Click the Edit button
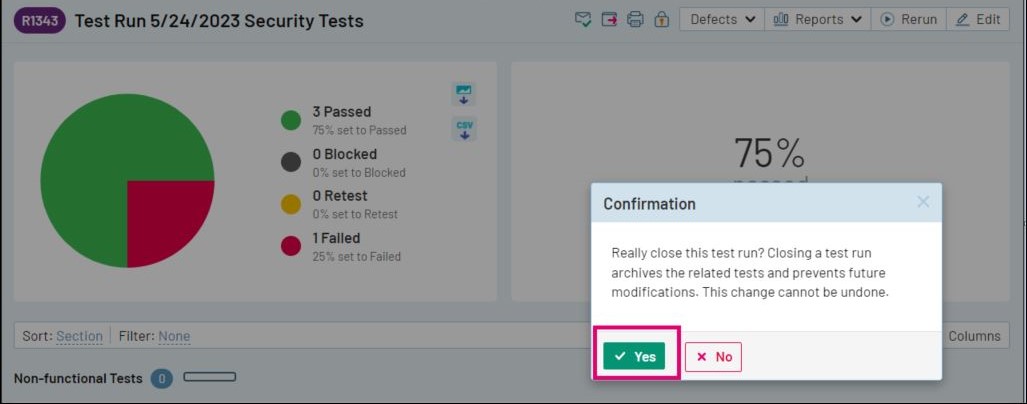This screenshot has width=1027, height=404. click(977, 20)
